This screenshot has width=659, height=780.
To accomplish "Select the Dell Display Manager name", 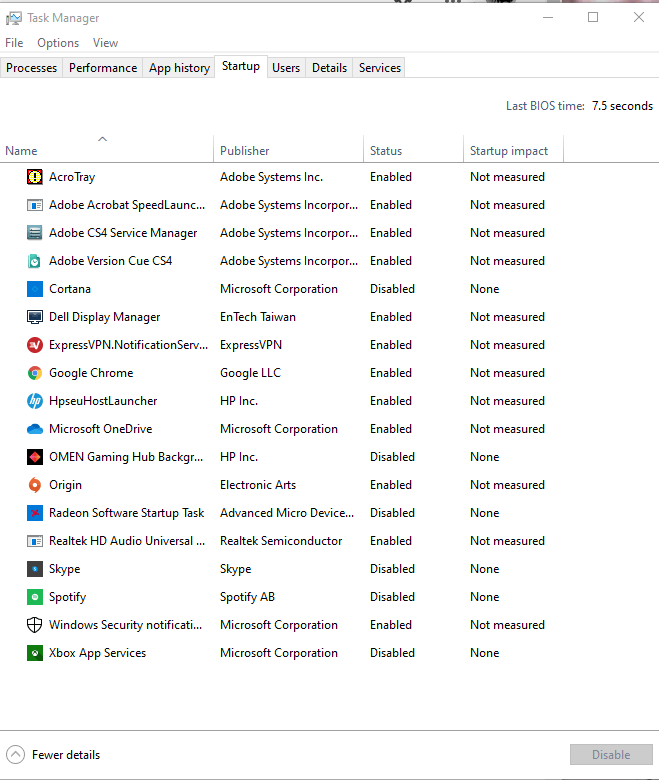I will pyautogui.click(x=104, y=317).
